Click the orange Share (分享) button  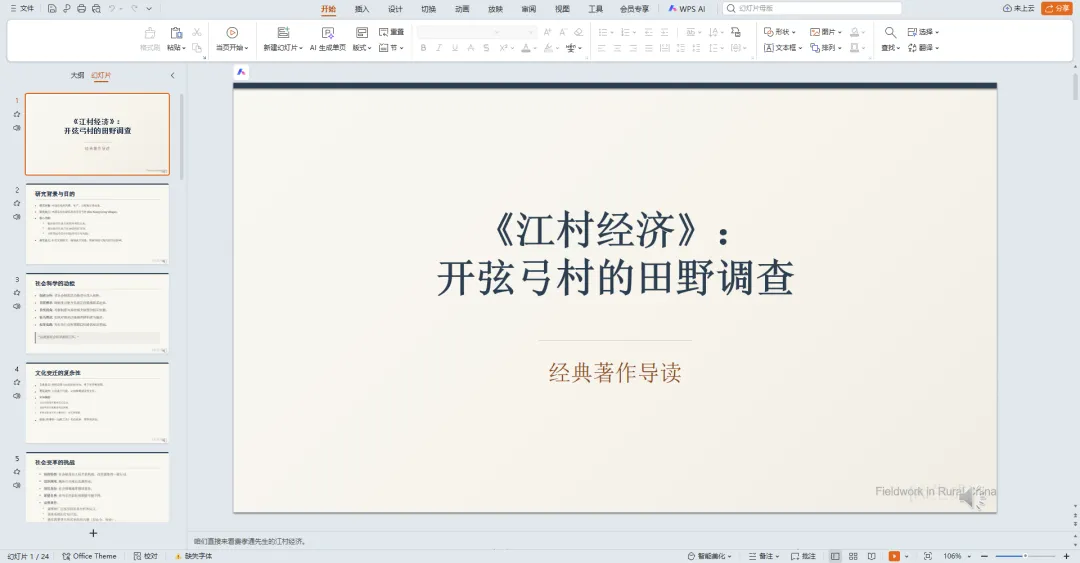tap(1057, 8)
